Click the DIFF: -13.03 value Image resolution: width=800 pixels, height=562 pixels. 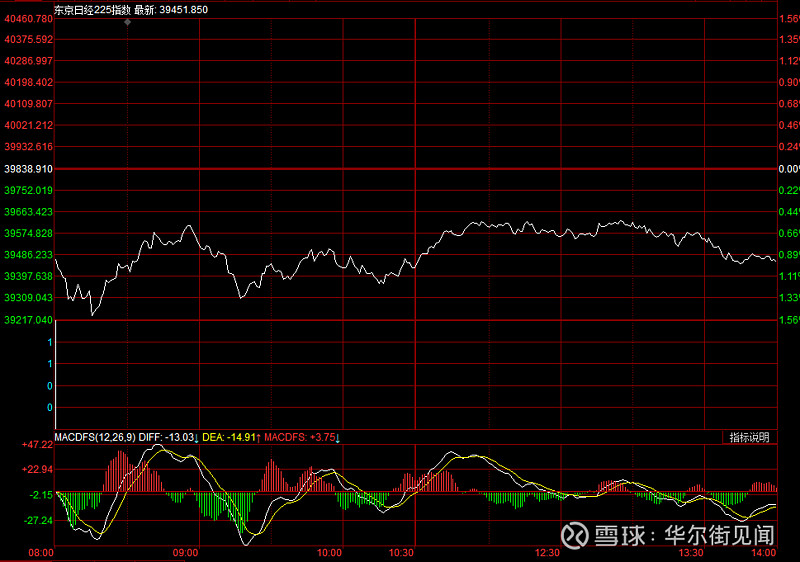166,437
